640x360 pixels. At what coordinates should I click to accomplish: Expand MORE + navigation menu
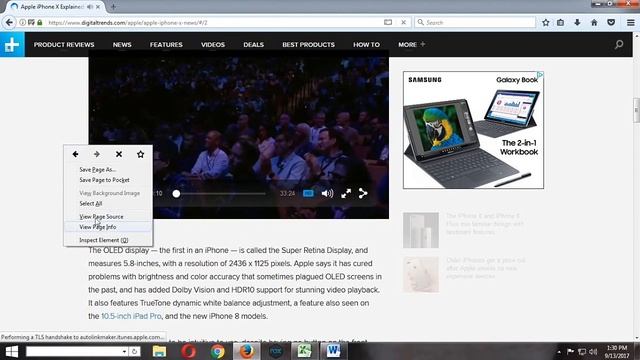(412, 44)
